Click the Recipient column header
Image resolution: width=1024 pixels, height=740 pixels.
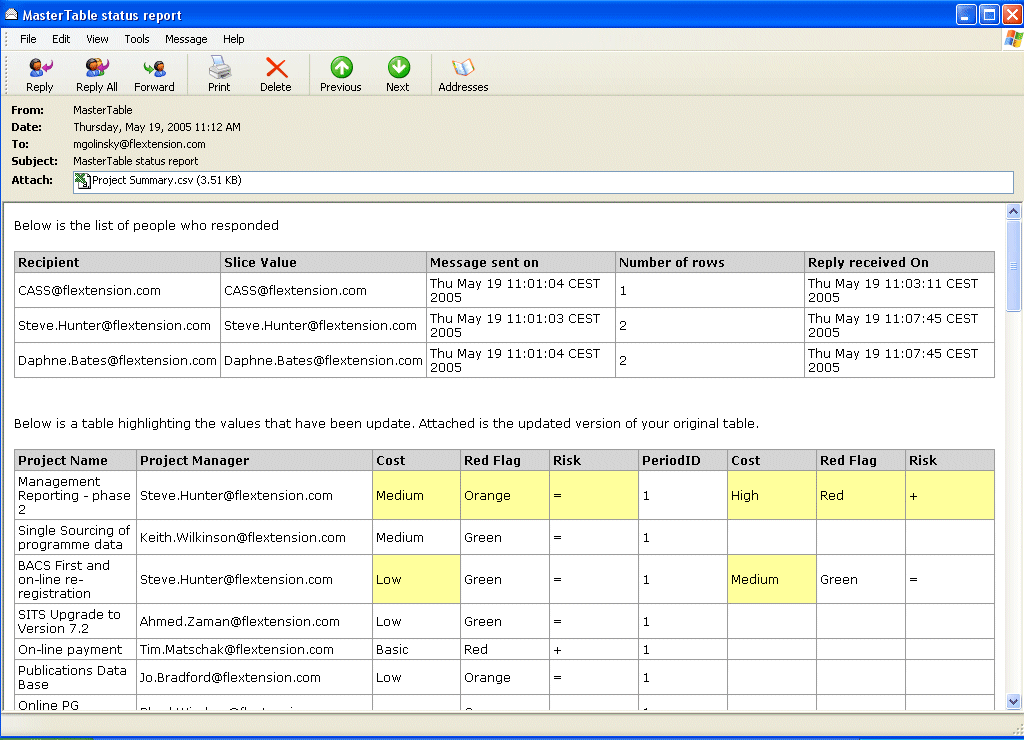coord(118,263)
